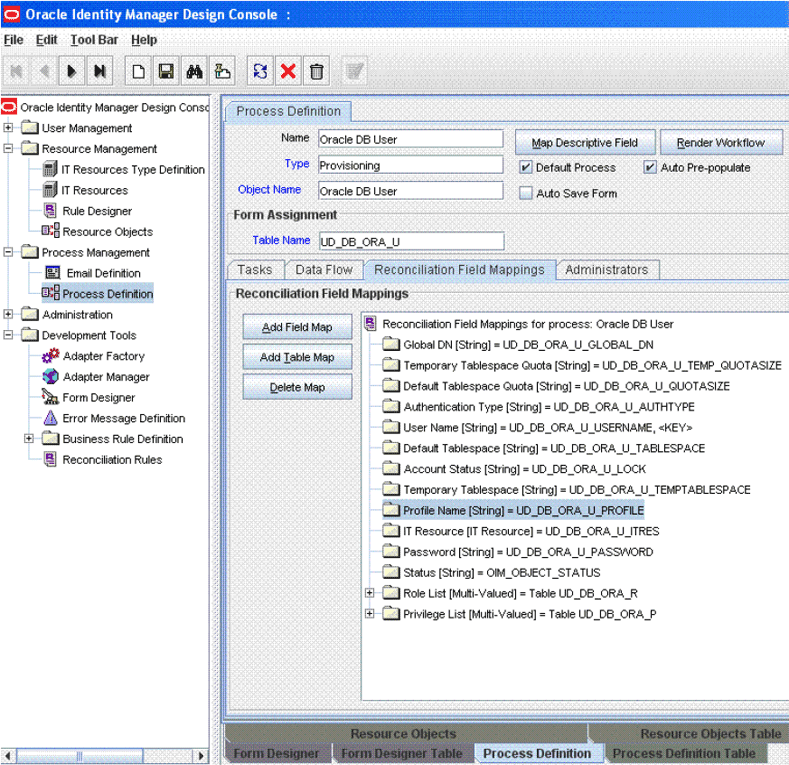This screenshot has height=765, width=789.
Task: Select the User Name KEY mapping row
Action: [537, 427]
